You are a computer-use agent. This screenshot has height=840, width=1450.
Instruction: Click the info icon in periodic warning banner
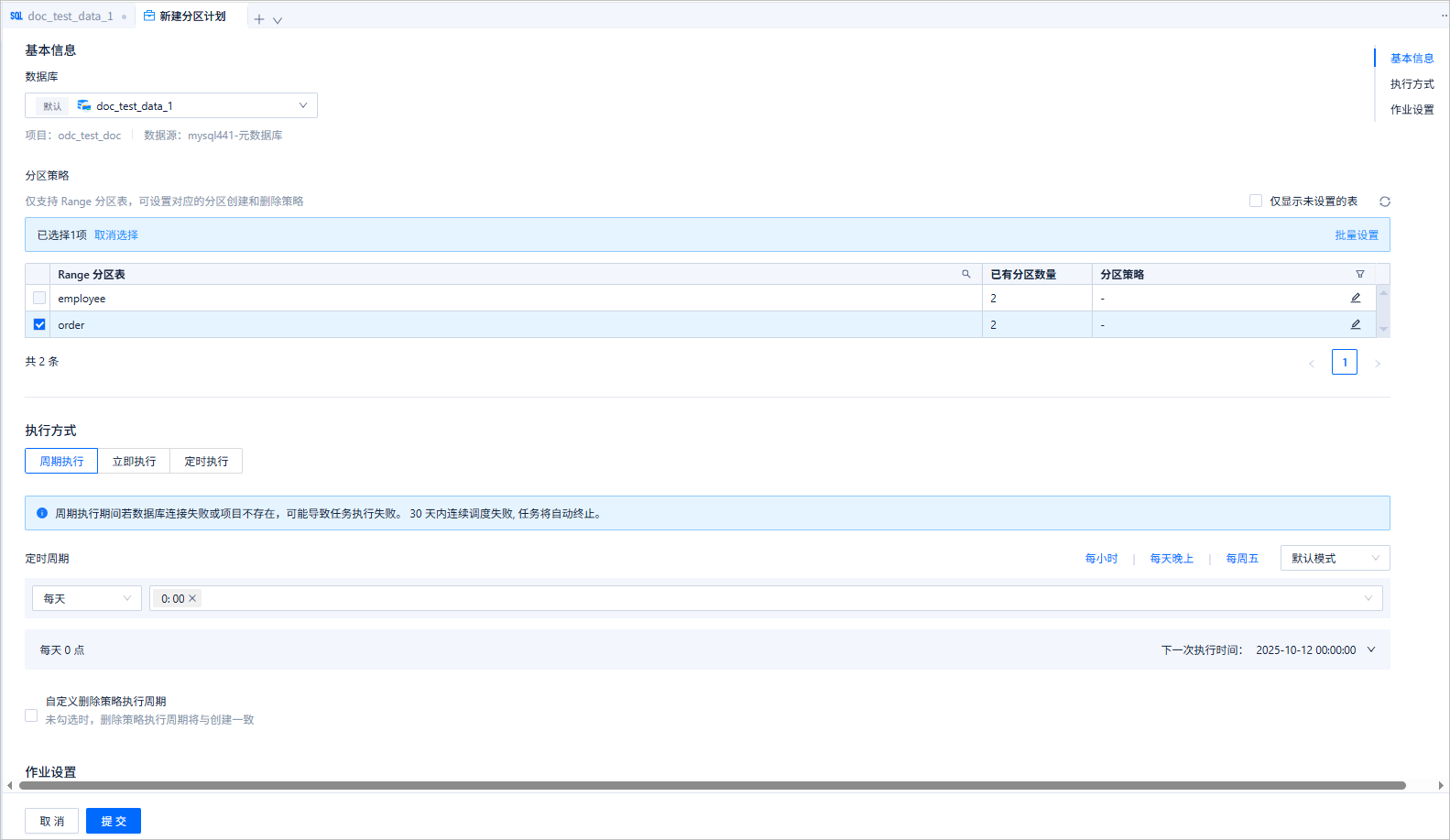(x=42, y=513)
